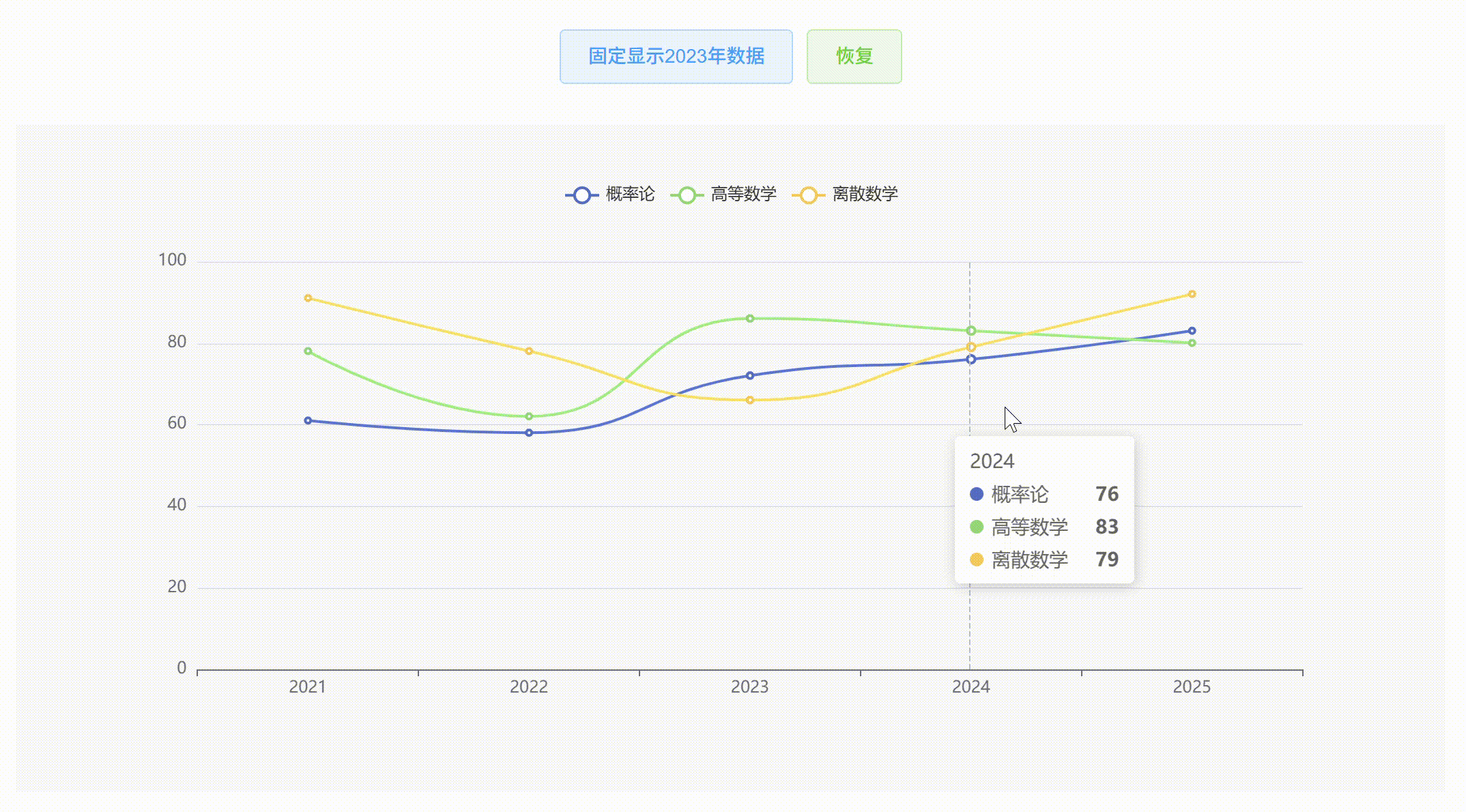Screen dimensions: 1466x812
Task: Click the 离散数学 data point at 2025
Action: pos(1192,294)
